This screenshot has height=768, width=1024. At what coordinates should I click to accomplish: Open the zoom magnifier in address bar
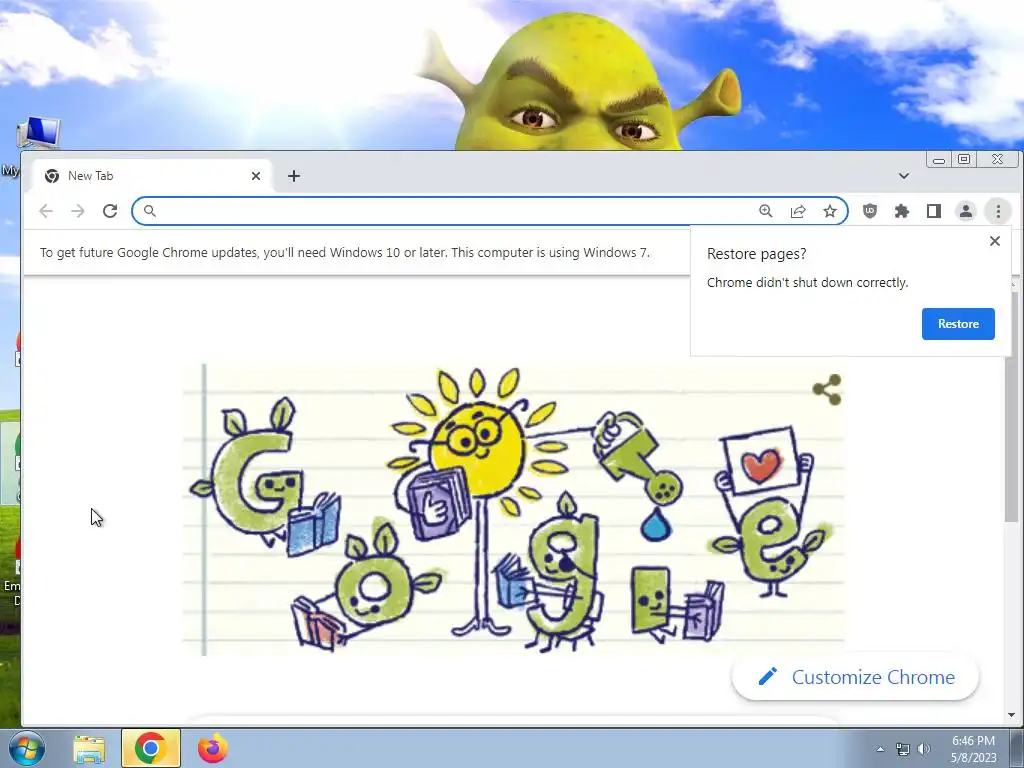[765, 211]
